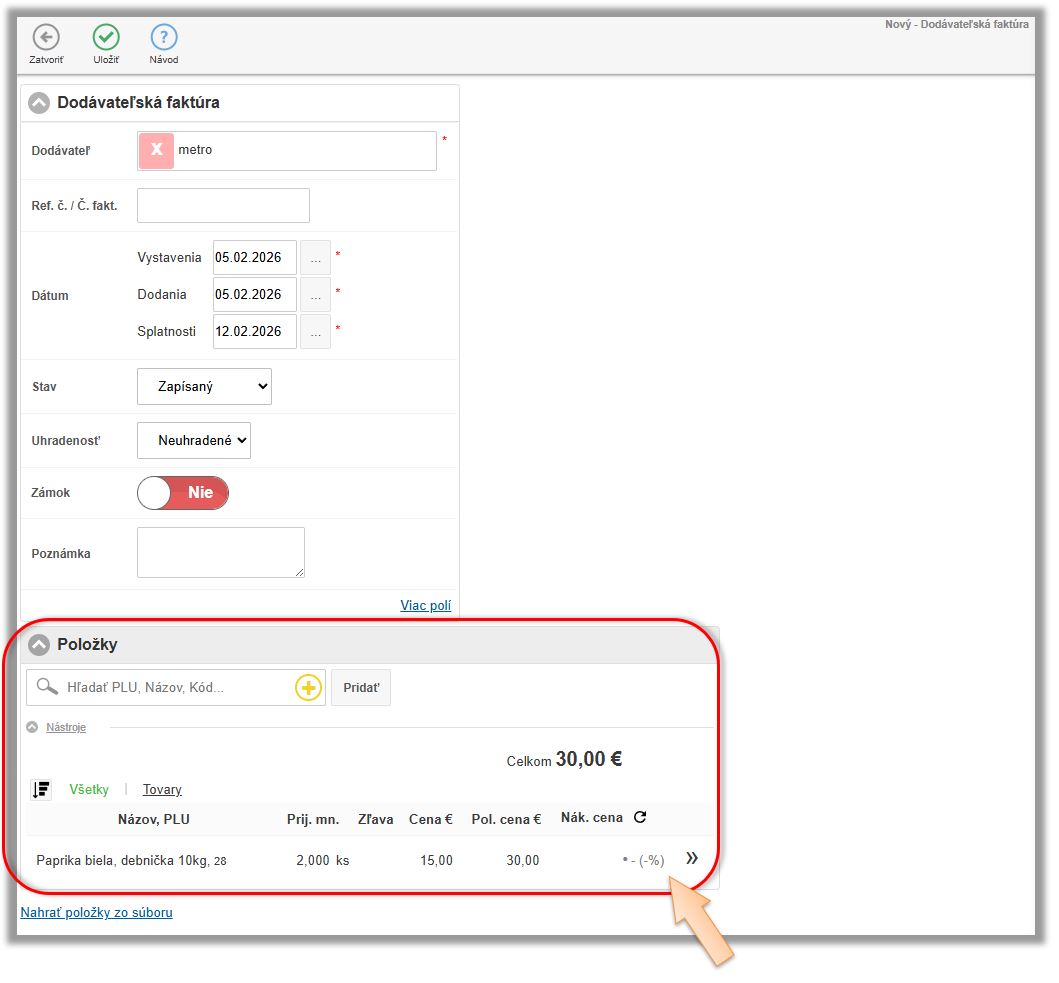Refresh purchase price with the Nák. cena icon
Screen dimensions: 1059x983
coord(640,817)
